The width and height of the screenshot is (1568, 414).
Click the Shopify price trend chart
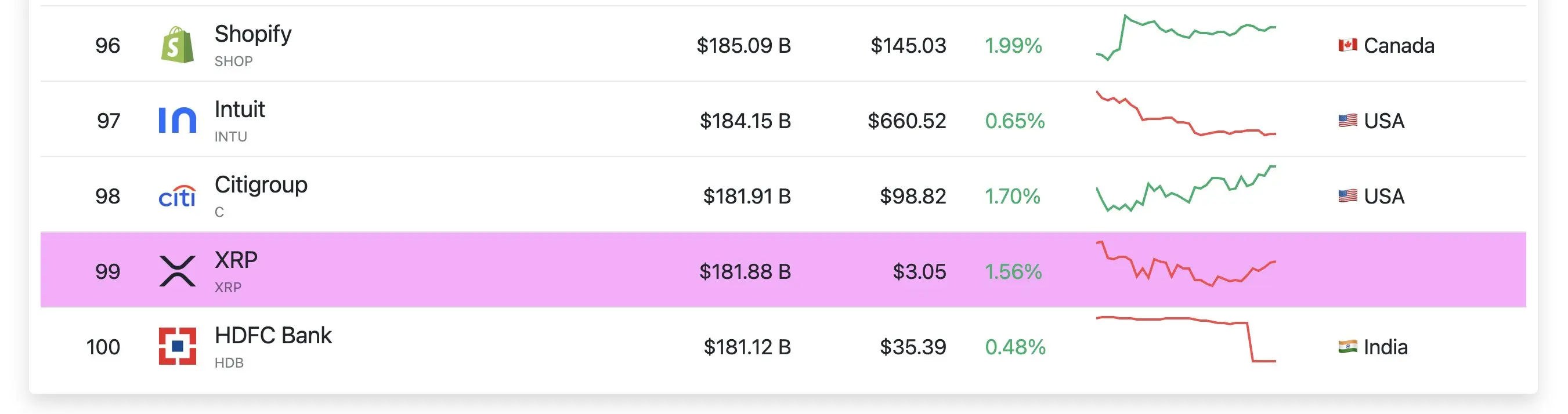pos(1186,38)
